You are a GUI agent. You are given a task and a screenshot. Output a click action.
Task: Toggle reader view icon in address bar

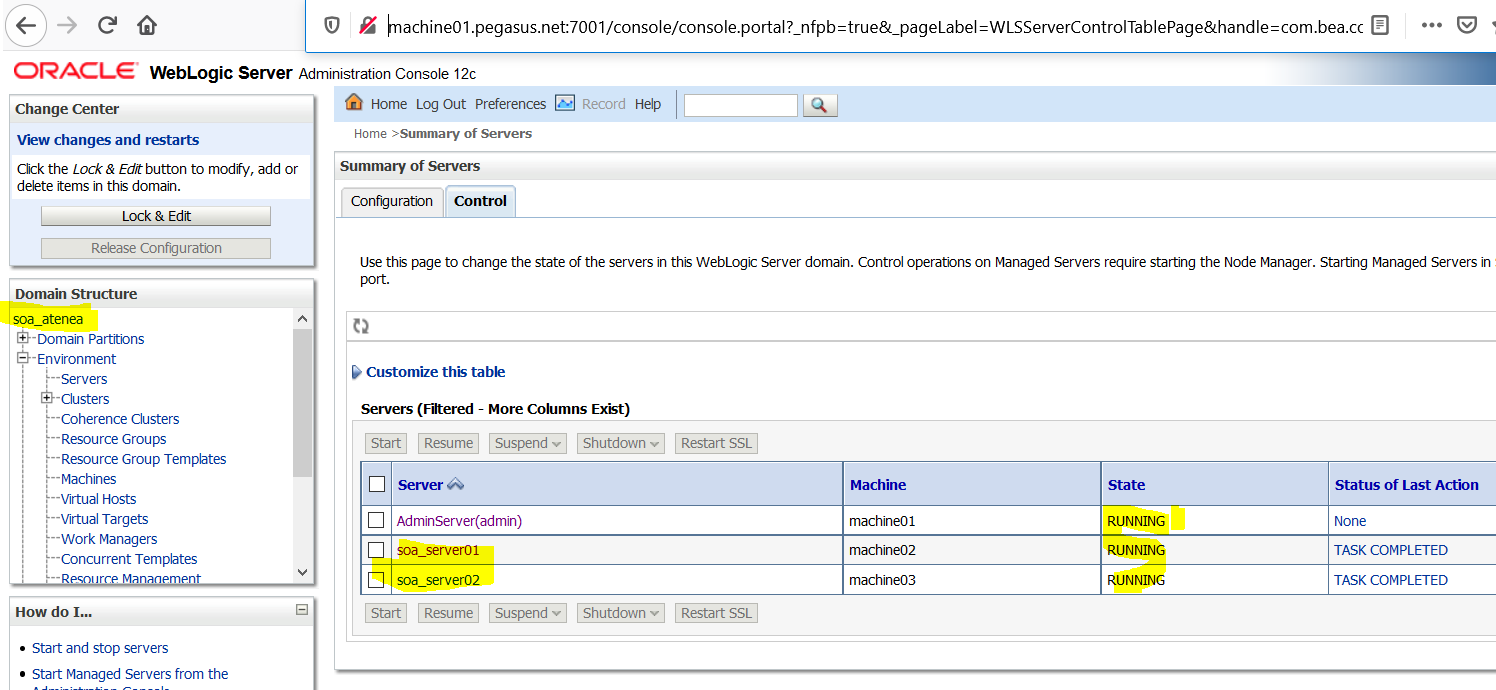1380,25
